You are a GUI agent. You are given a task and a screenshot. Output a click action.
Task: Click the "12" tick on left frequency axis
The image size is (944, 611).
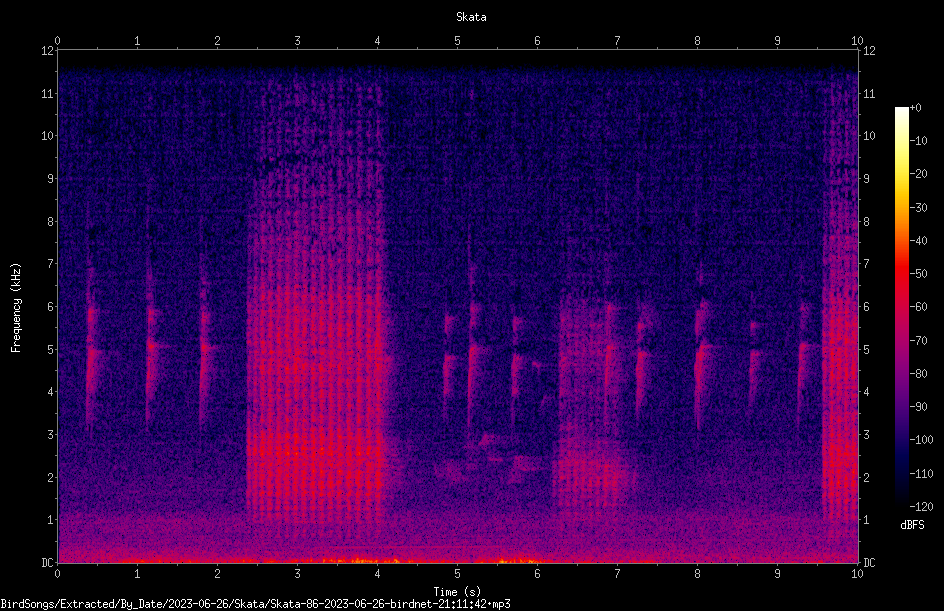[x=47, y=51]
